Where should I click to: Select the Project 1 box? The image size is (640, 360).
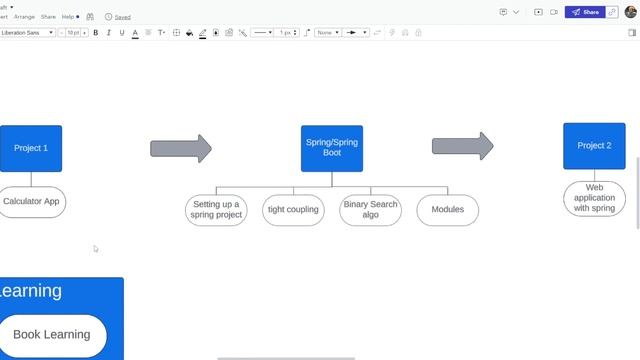31,148
